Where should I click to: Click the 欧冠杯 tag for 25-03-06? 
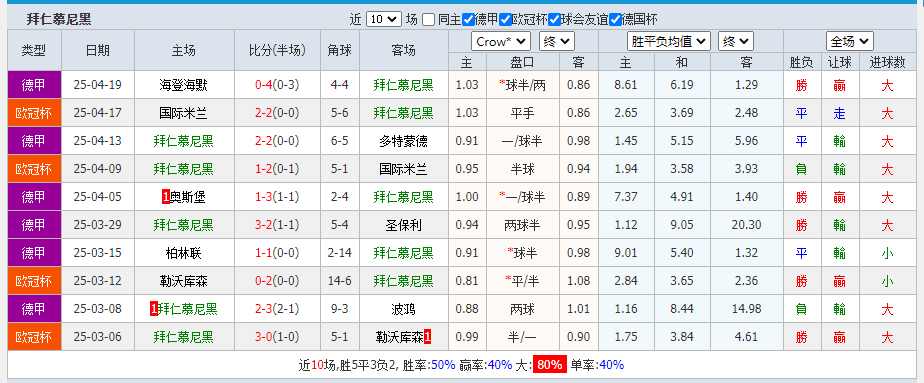click(x=34, y=337)
